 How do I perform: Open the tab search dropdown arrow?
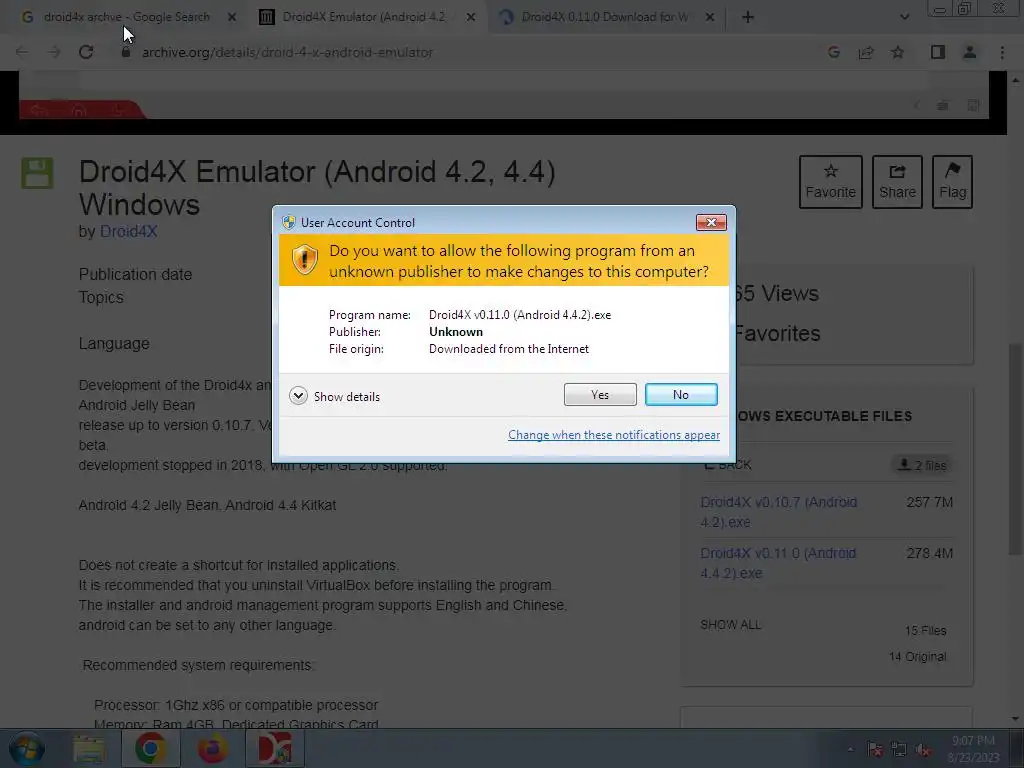pyautogui.click(x=904, y=17)
